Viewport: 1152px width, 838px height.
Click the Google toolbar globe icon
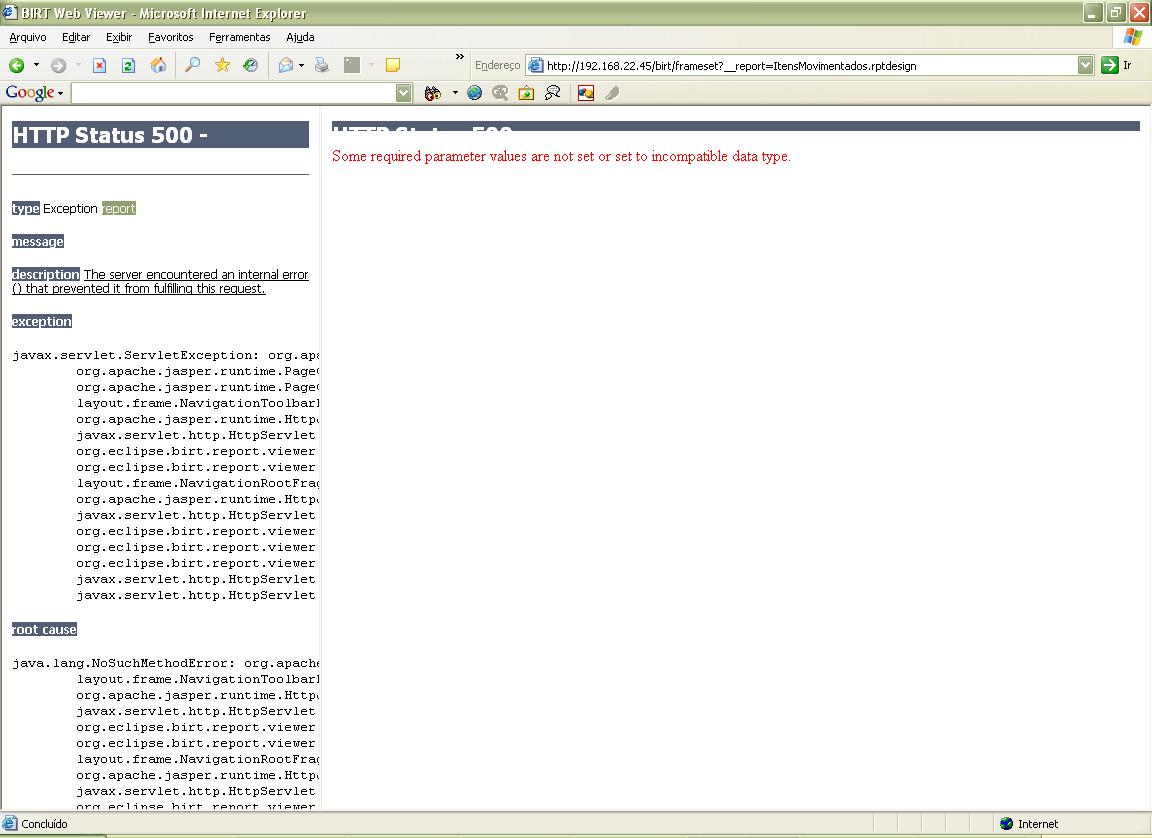pyautogui.click(x=475, y=93)
